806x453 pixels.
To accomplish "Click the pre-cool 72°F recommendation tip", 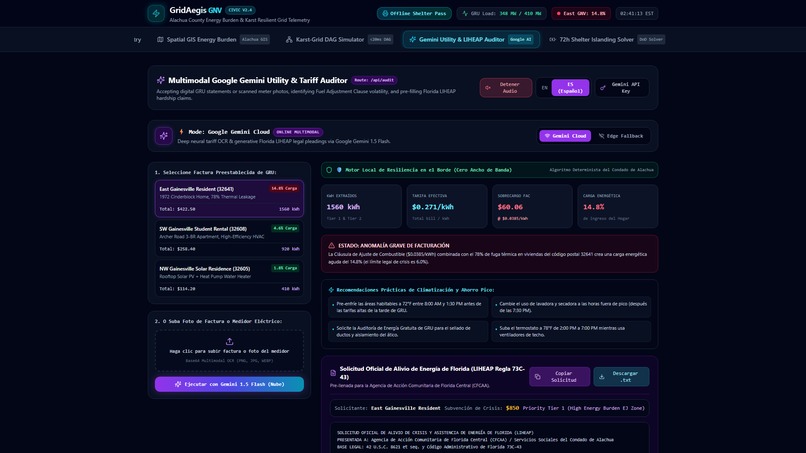I will pos(408,307).
